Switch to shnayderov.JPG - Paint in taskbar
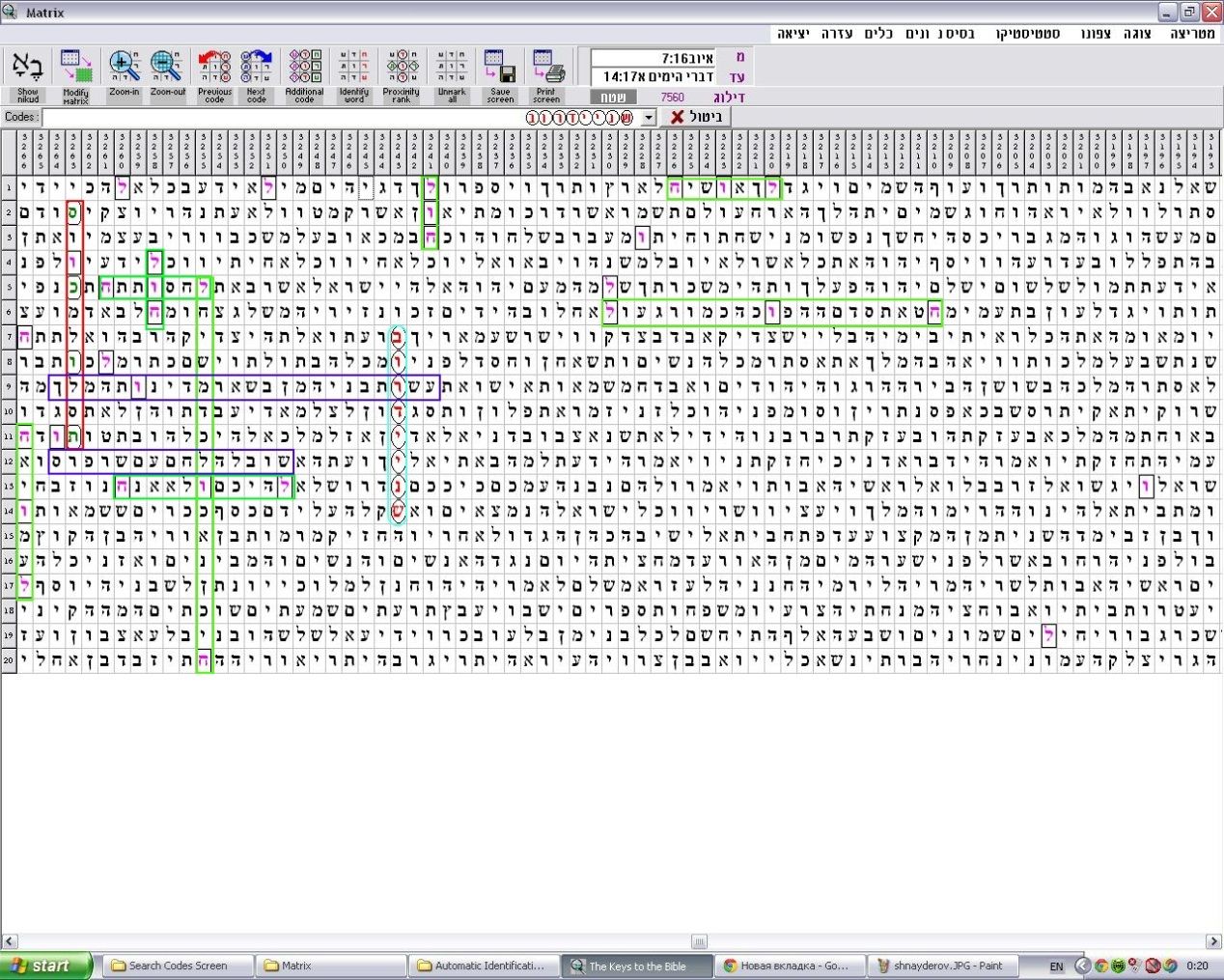The image size is (1224, 980). click(939, 966)
